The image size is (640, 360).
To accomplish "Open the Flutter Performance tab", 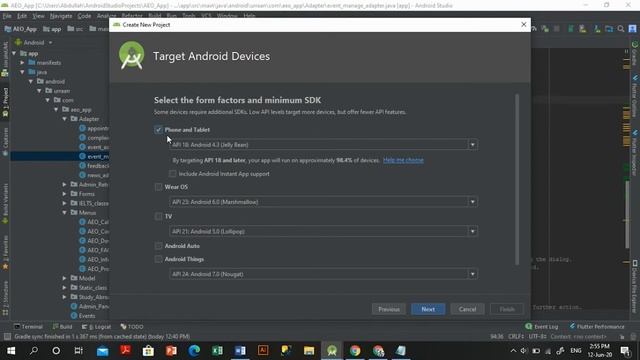I will [x=597, y=327].
